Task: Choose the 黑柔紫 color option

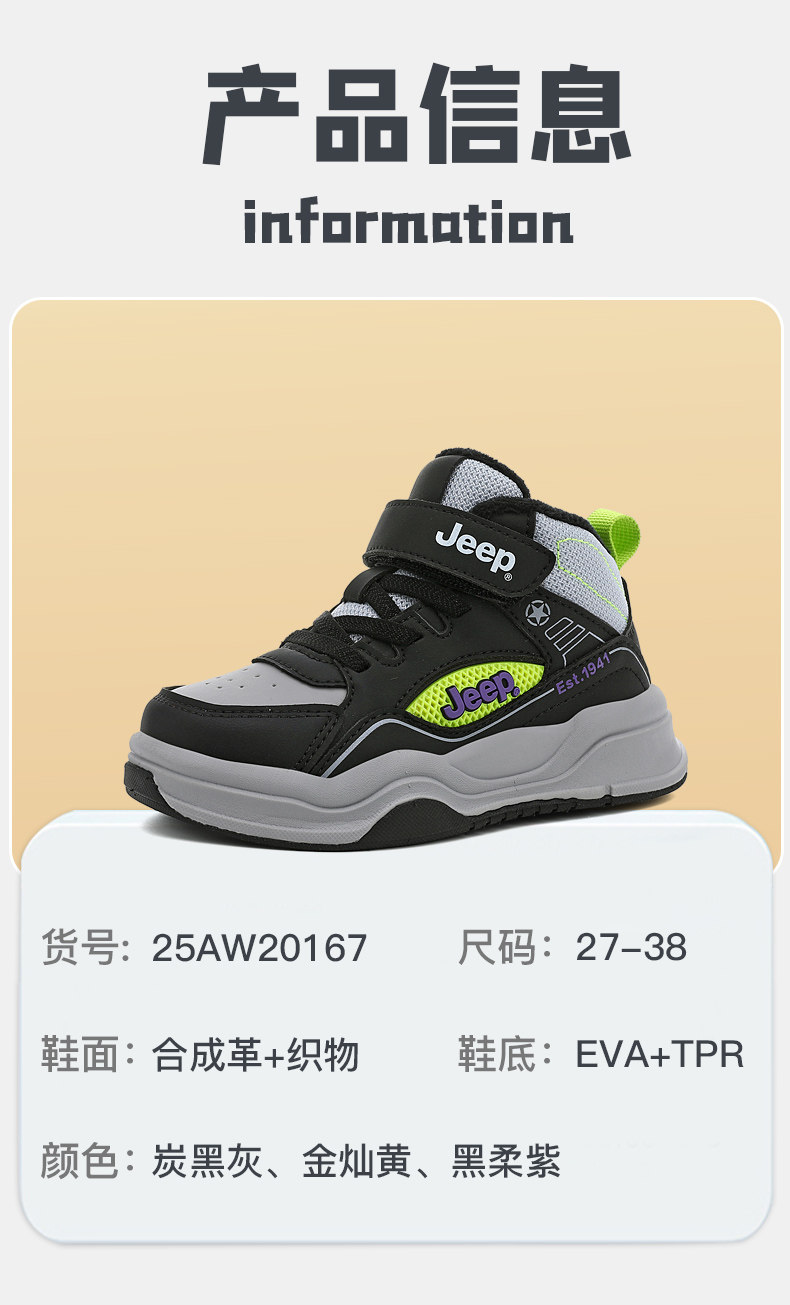Action: click(x=507, y=1162)
